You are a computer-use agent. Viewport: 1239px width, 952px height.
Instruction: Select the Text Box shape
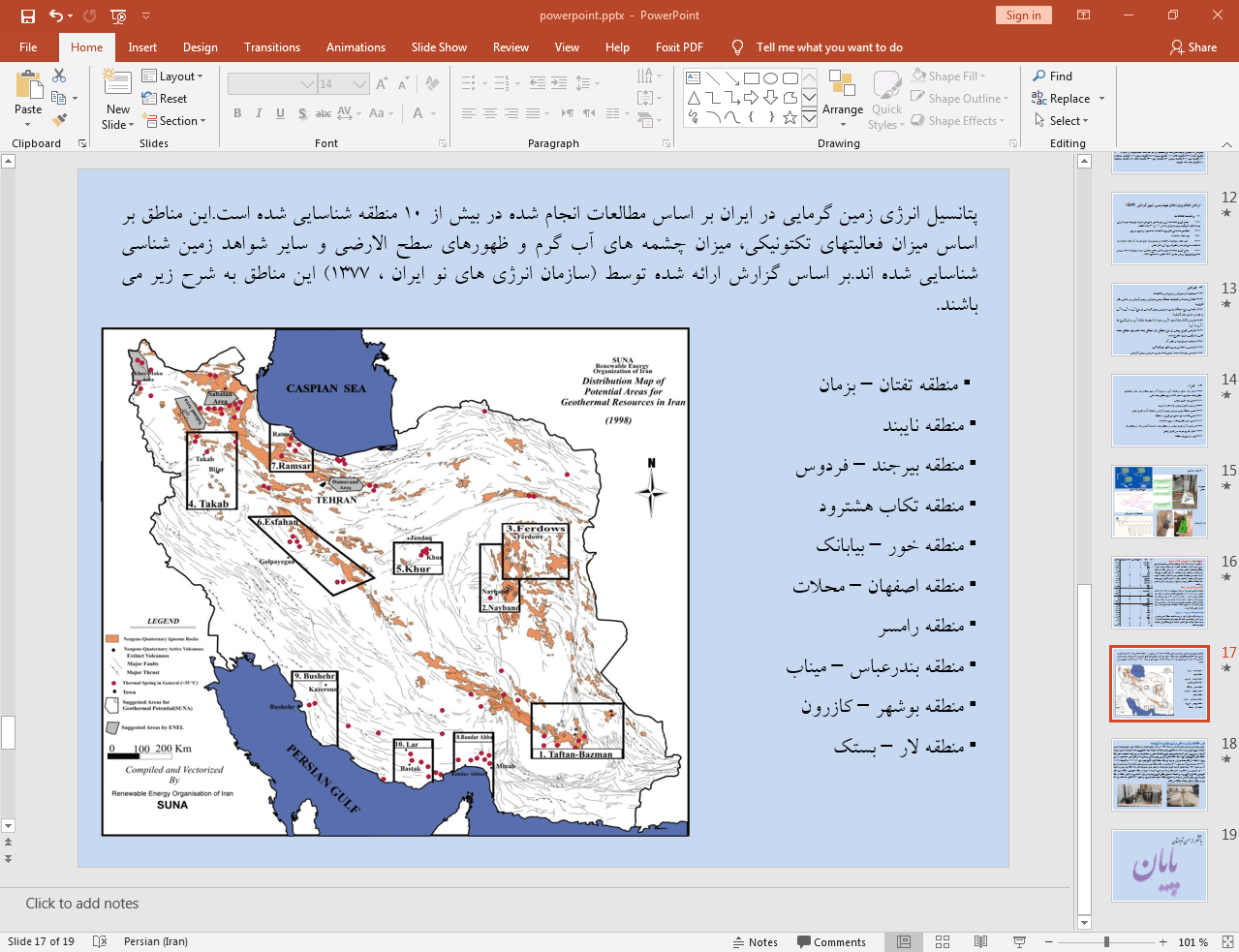[694, 78]
